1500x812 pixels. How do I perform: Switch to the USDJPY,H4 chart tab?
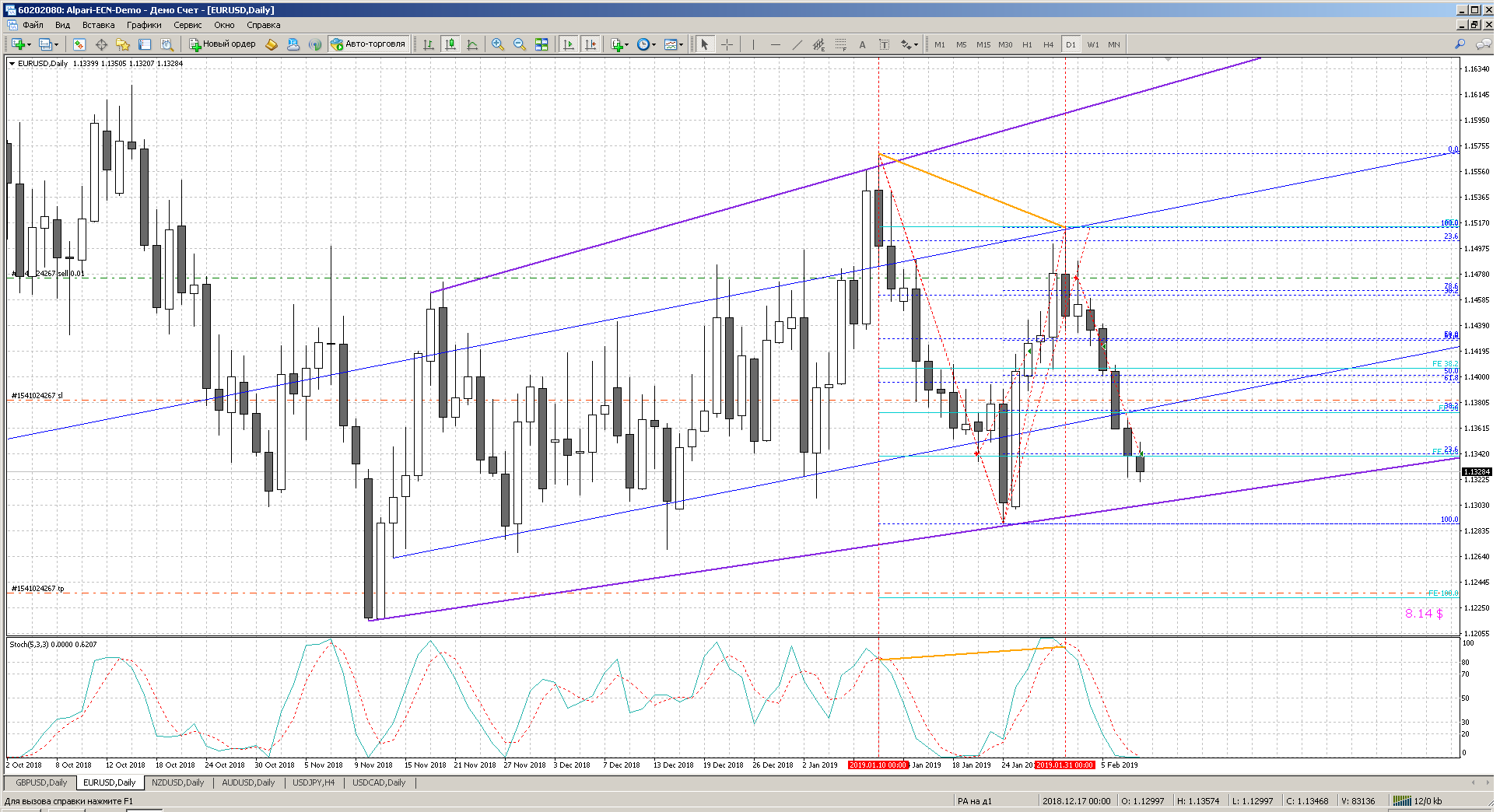314,782
